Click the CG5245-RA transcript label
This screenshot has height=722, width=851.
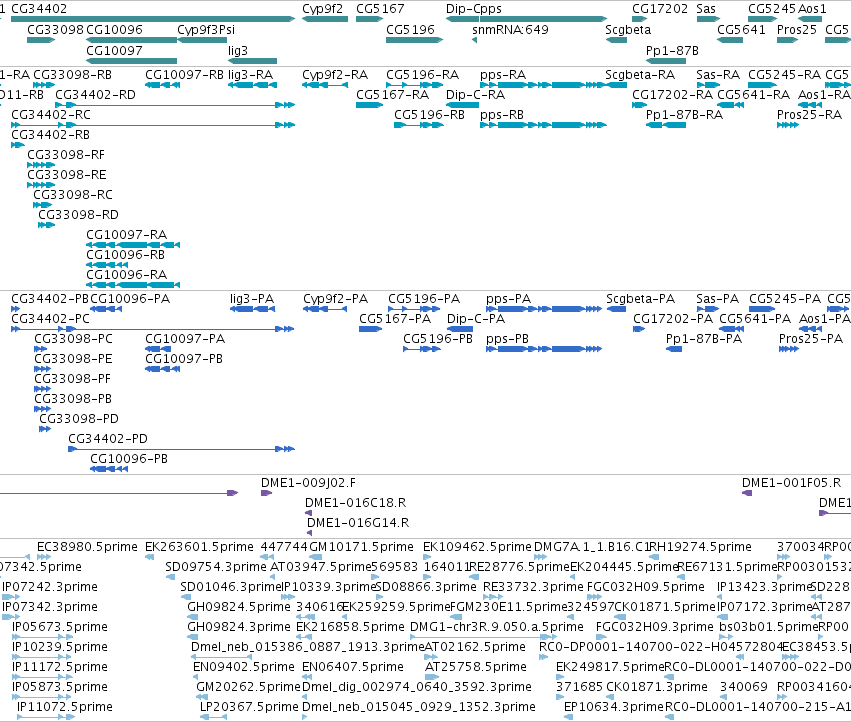coord(784,74)
